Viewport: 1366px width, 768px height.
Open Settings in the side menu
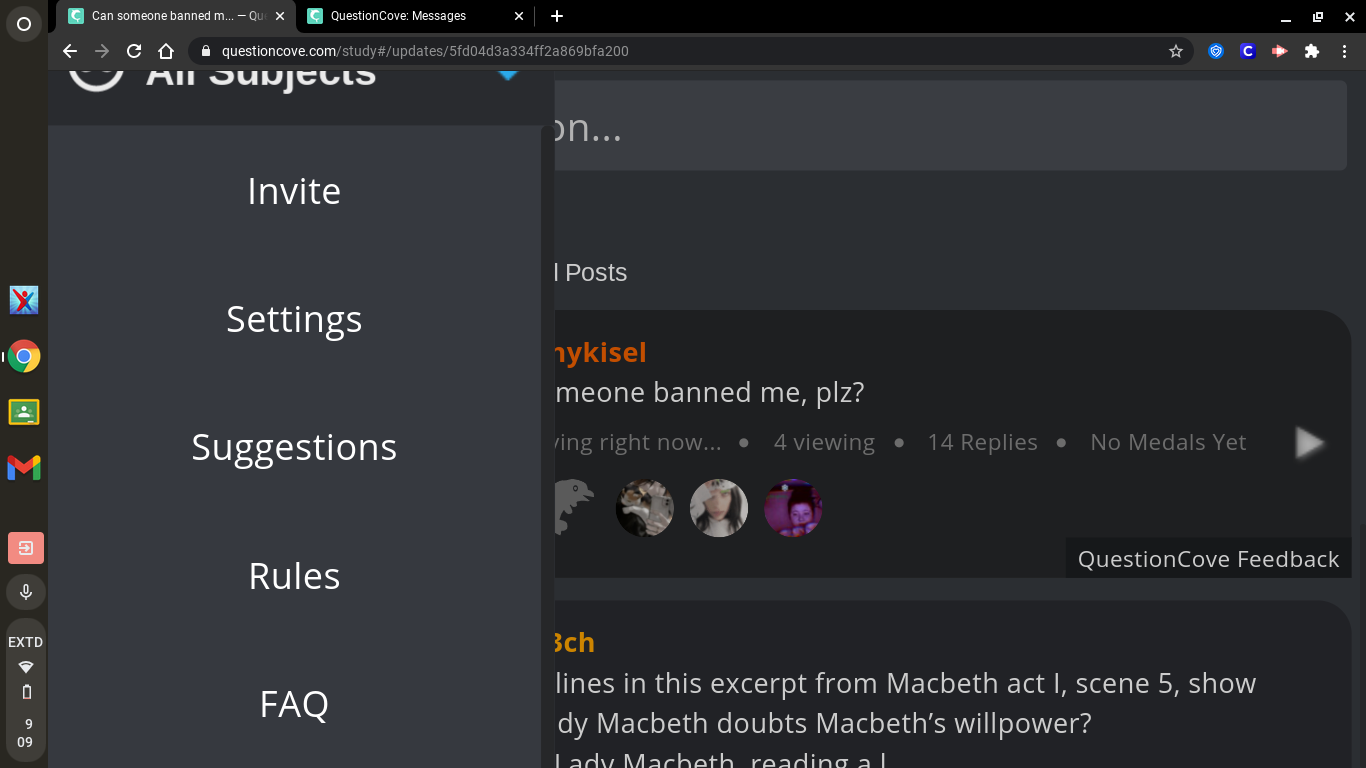pyautogui.click(x=294, y=319)
